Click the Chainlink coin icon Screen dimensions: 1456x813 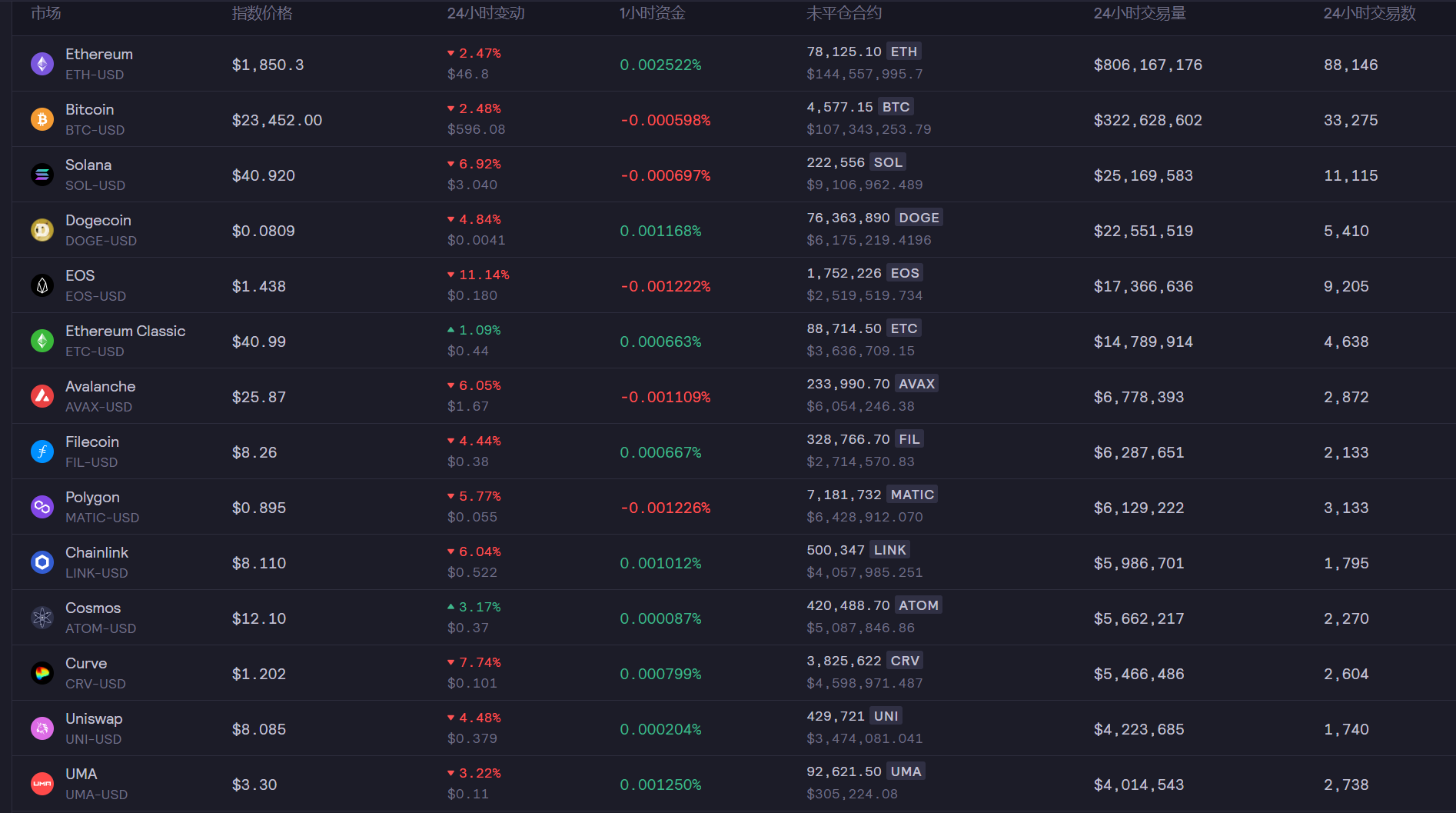tap(42, 562)
